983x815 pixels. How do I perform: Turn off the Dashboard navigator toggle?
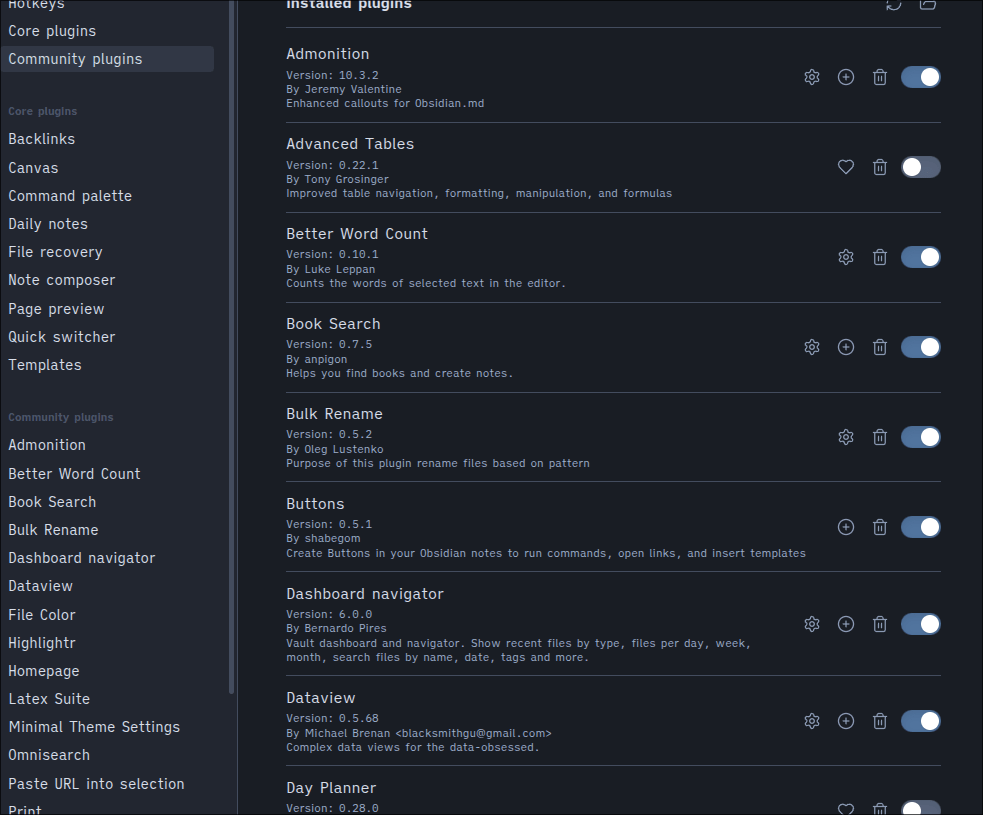click(x=920, y=624)
